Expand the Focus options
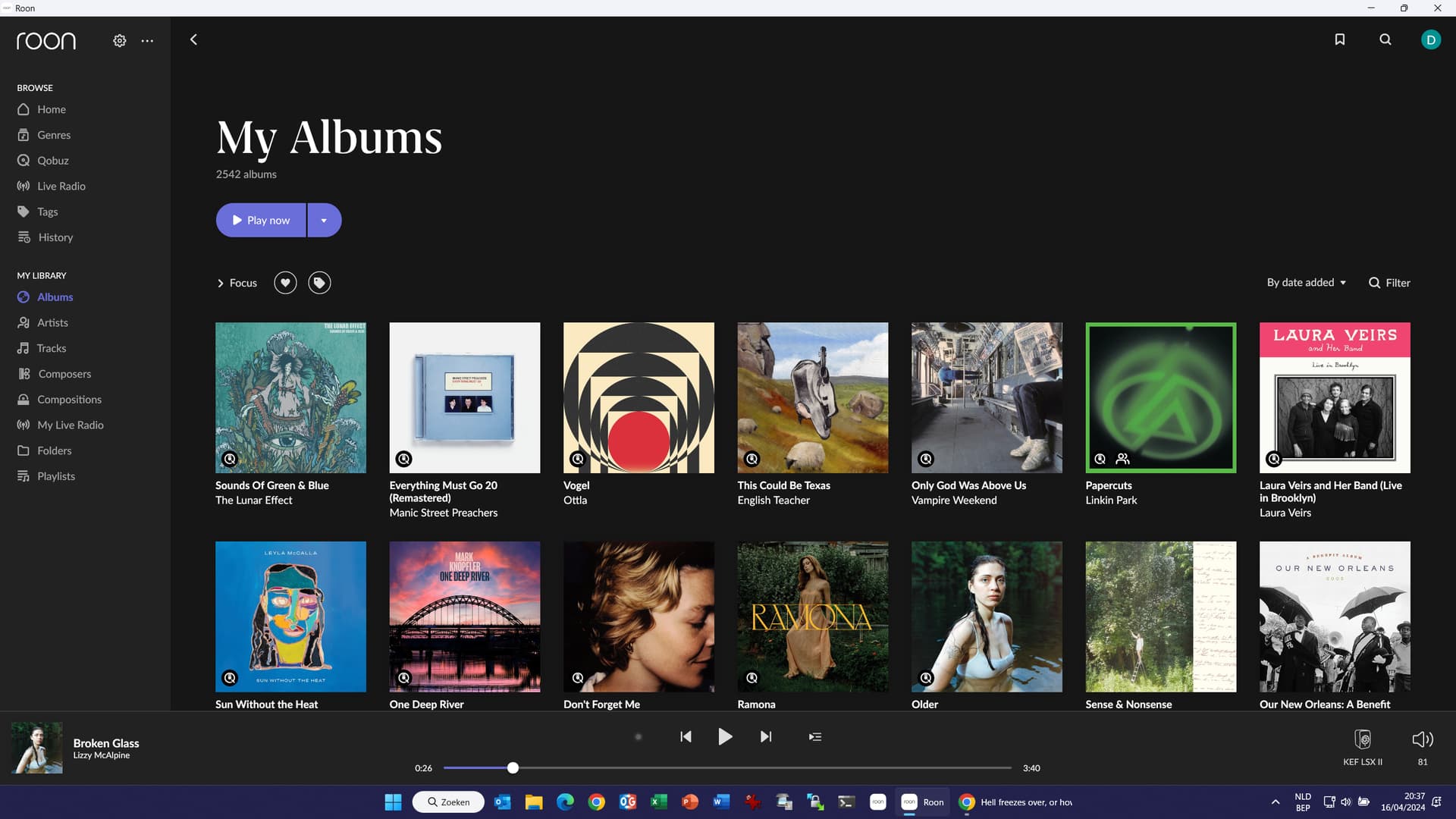The width and height of the screenshot is (1456, 819). [237, 283]
